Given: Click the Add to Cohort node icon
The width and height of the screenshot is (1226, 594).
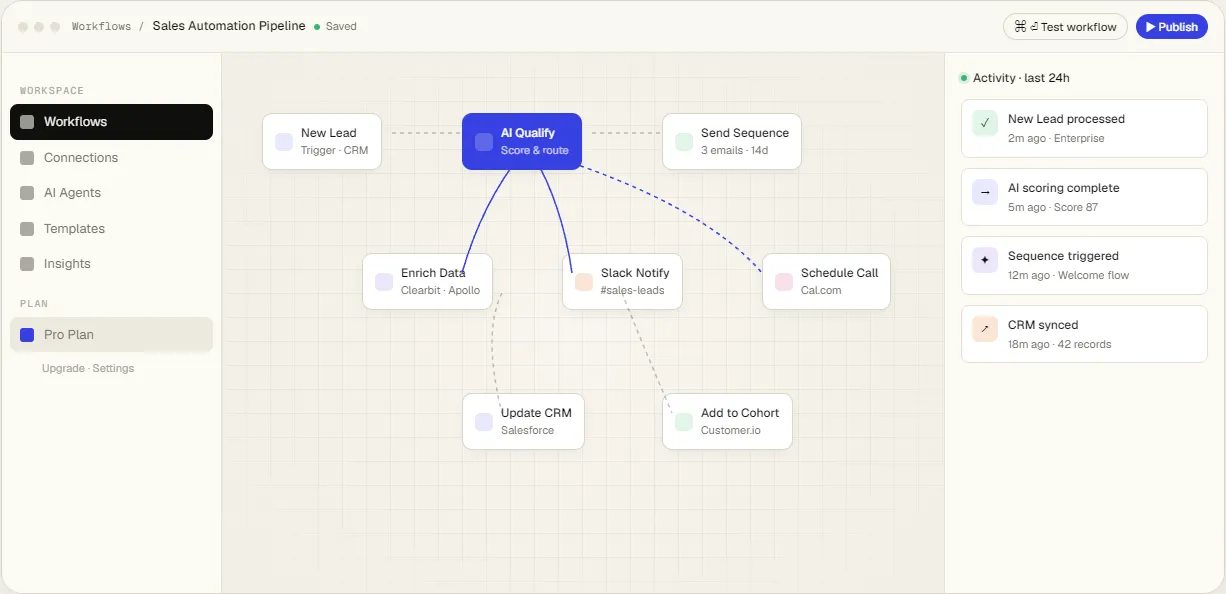Looking at the screenshot, I should [x=684, y=422].
